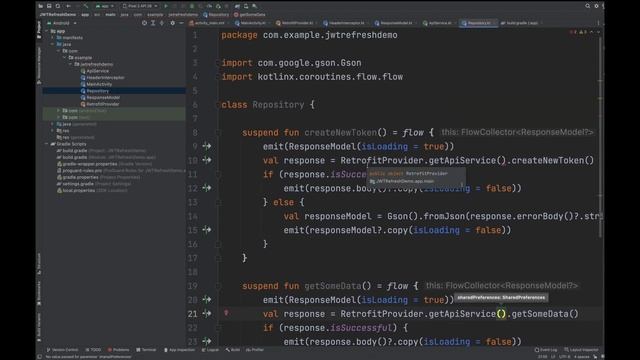The width and height of the screenshot is (640, 360).
Task: Click the suspend call gutter icon on line 12
Action: [207, 188]
